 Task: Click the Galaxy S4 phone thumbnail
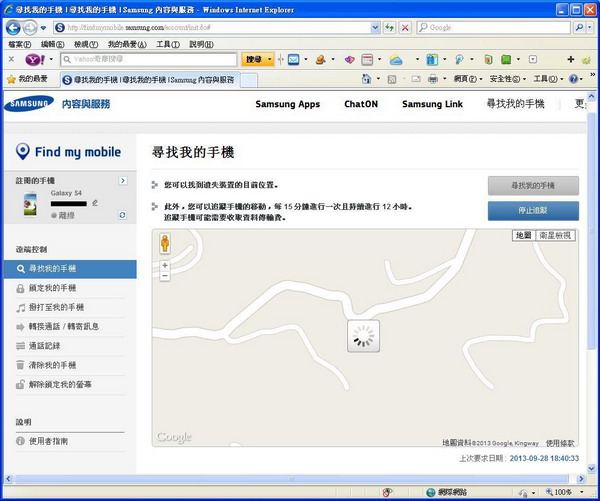[30, 204]
